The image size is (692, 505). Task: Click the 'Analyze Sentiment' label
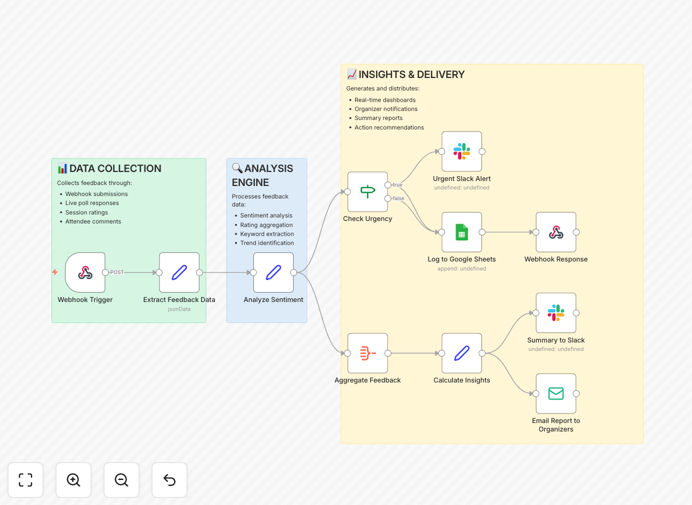tap(274, 300)
